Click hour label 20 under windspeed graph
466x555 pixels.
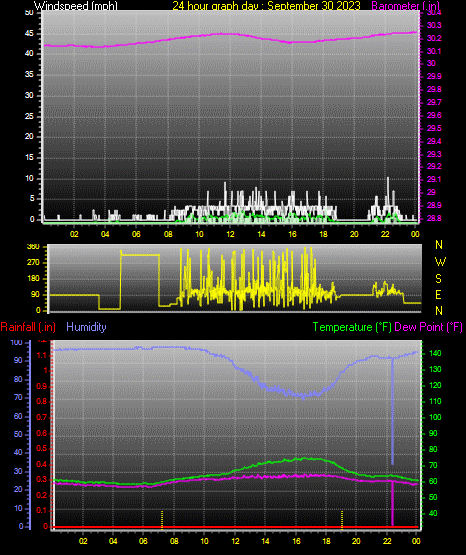click(x=354, y=234)
